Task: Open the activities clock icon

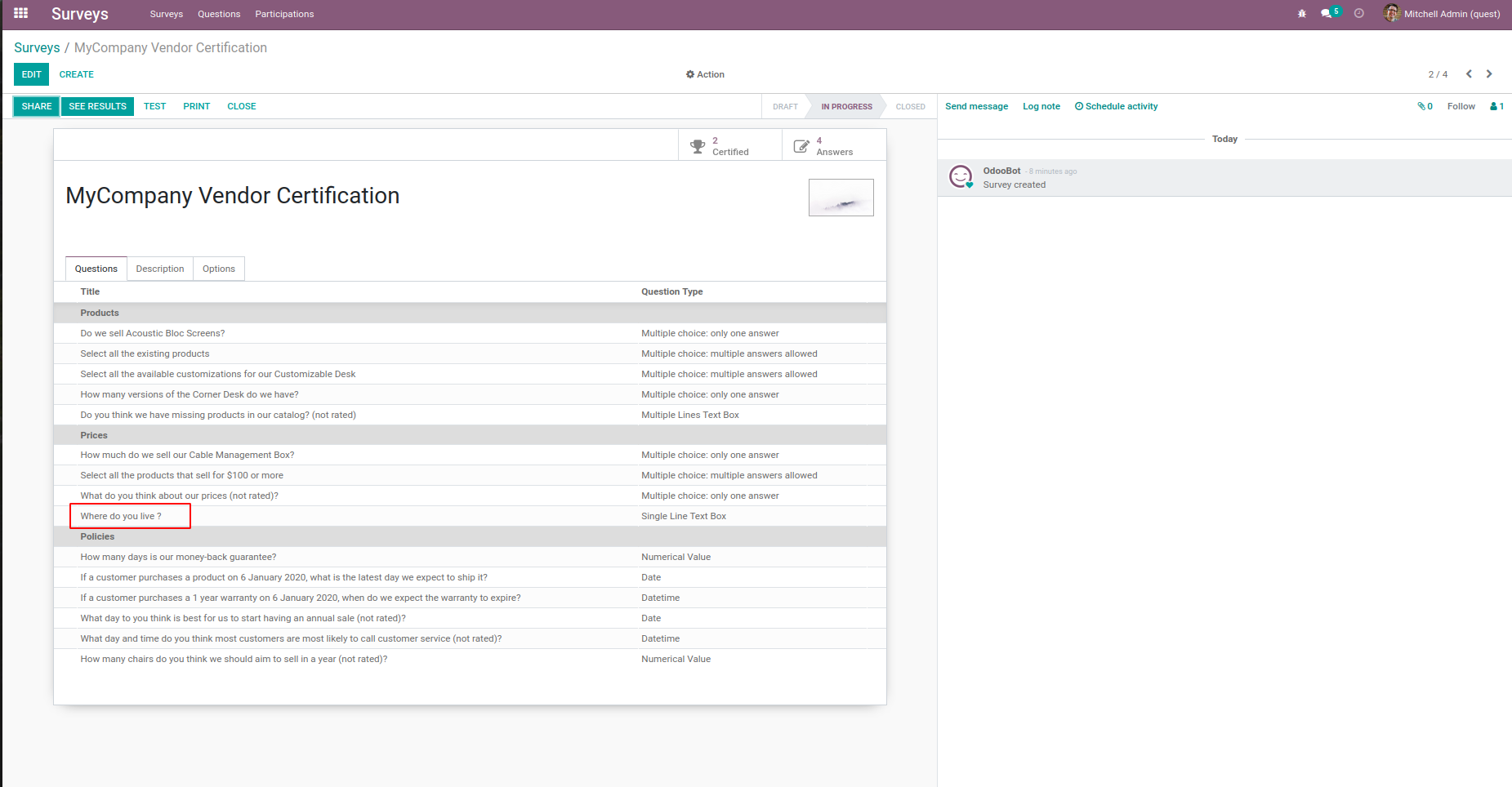Action: point(1359,14)
